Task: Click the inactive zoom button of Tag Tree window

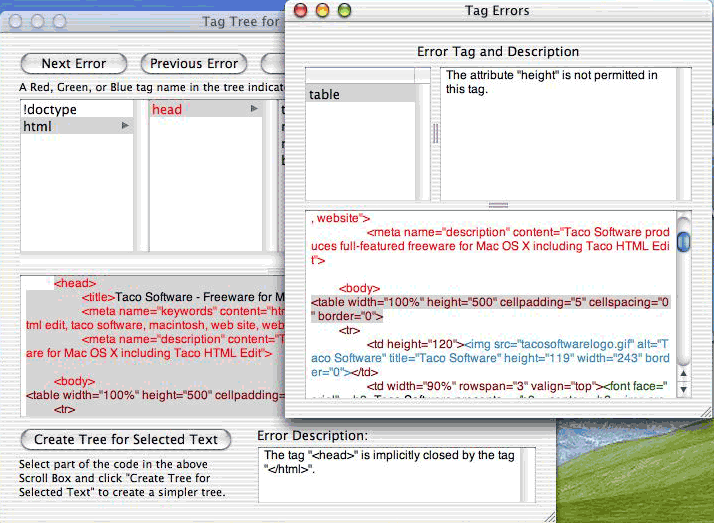Action: pos(59,21)
